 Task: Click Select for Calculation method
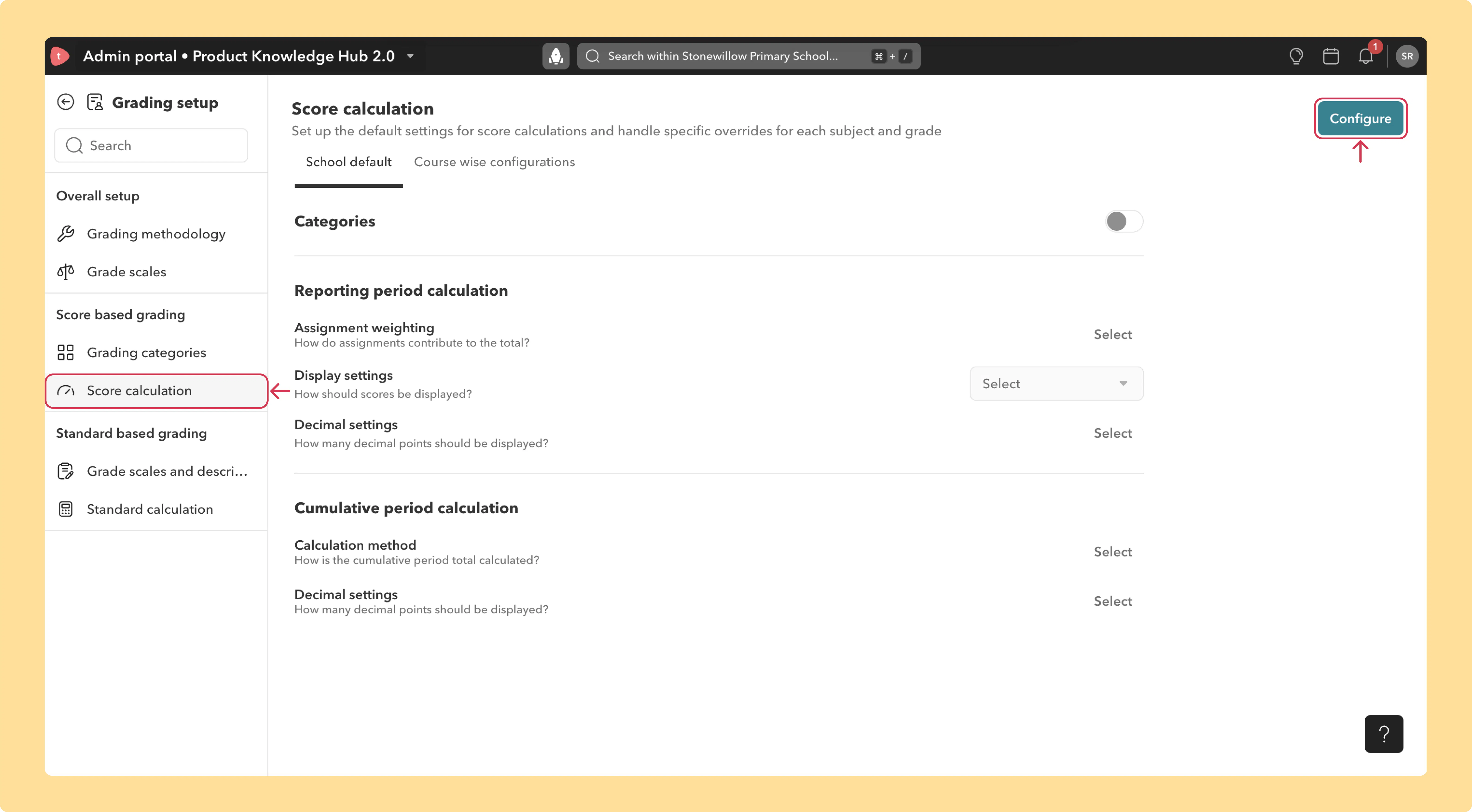click(x=1113, y=552)
